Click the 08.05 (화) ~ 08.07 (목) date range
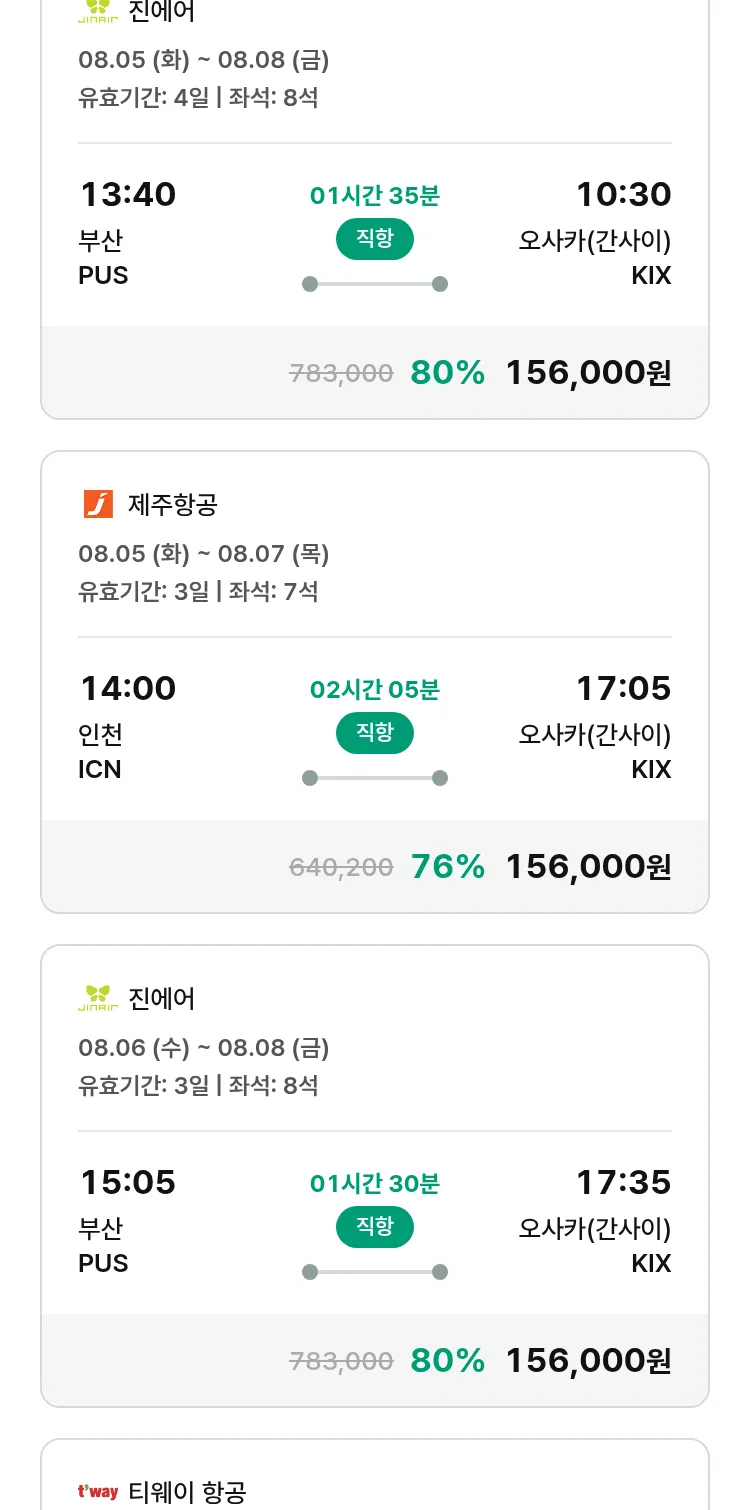750x1510 pixels. [204, 553]
